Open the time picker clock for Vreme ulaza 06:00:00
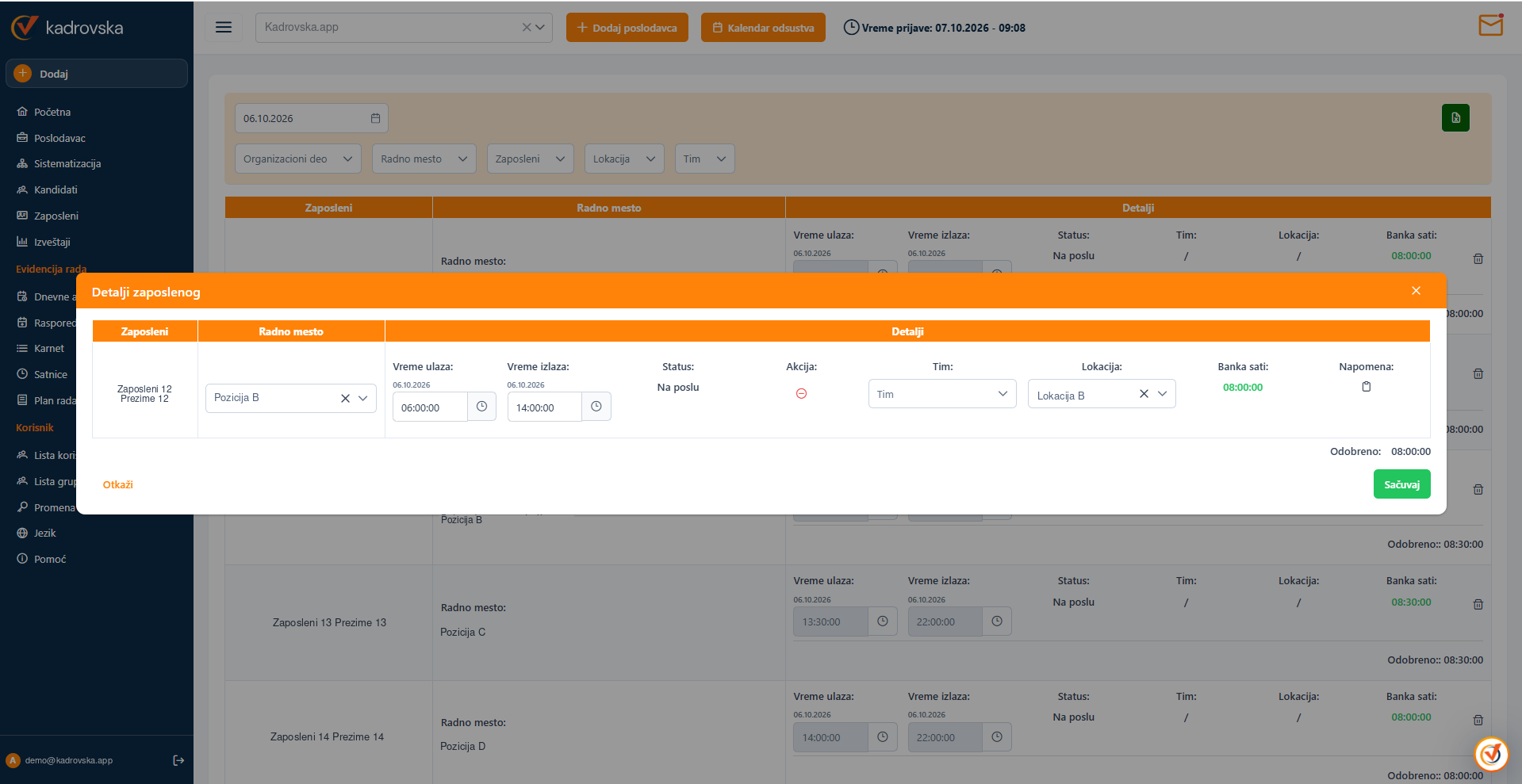The height and width of the screenshot is (784, 1522). tap(481, 407)
